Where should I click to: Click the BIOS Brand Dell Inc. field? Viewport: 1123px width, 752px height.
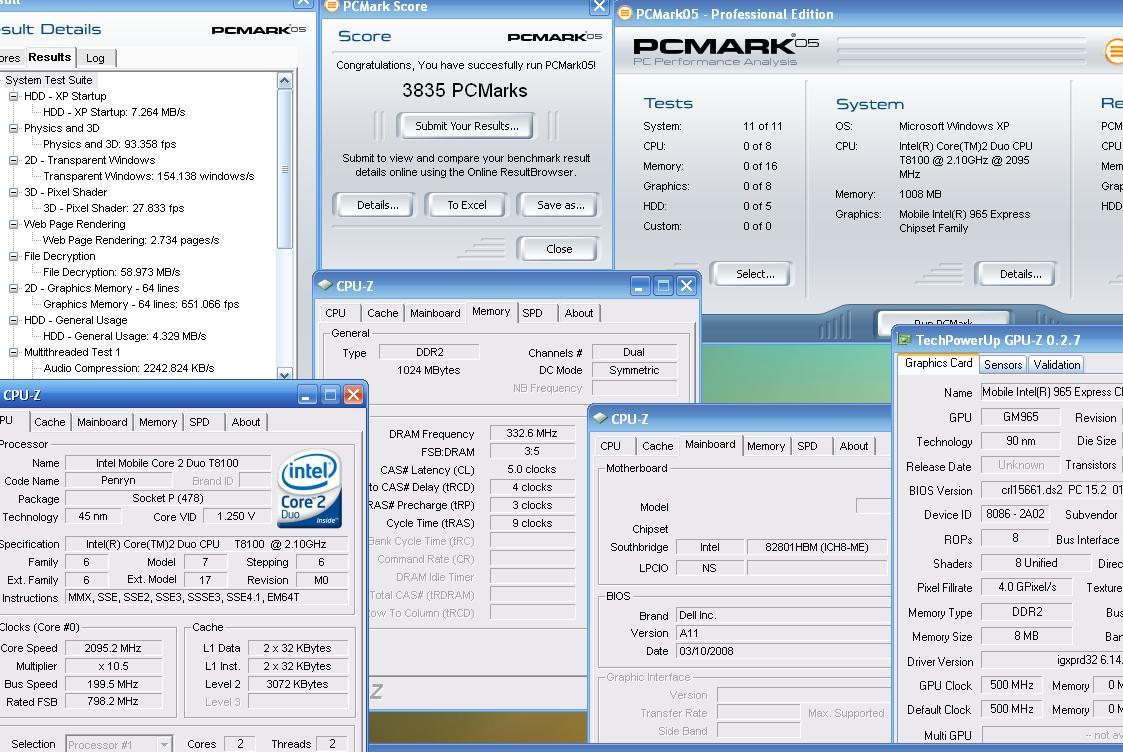click(784, 615)
